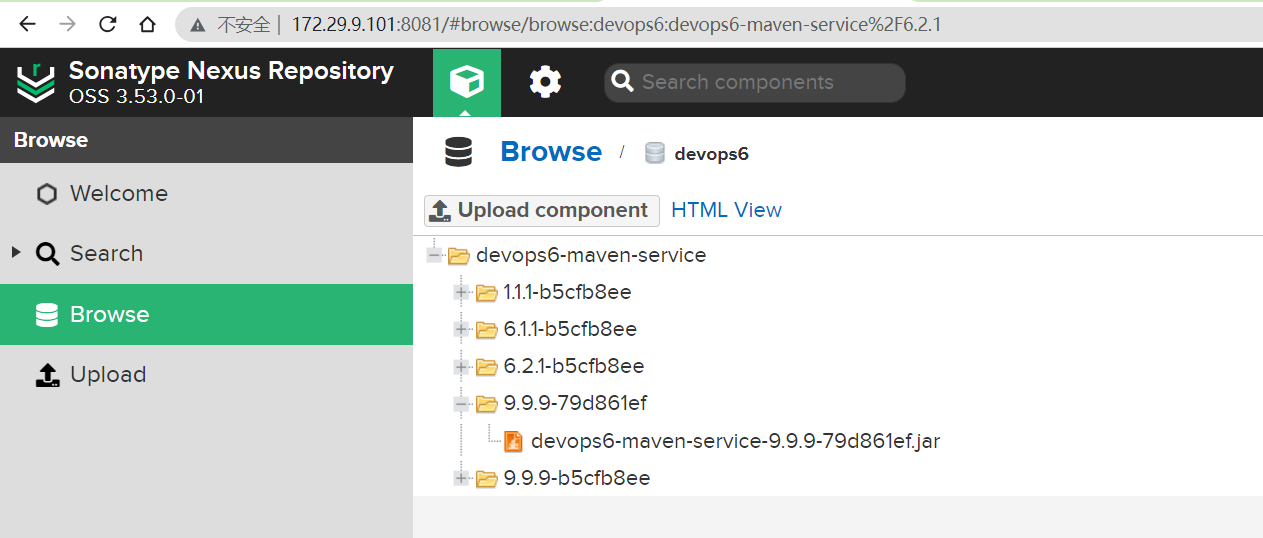Select the 1.1.1-b5cfb8ee tree row

[x=567, y=292]
